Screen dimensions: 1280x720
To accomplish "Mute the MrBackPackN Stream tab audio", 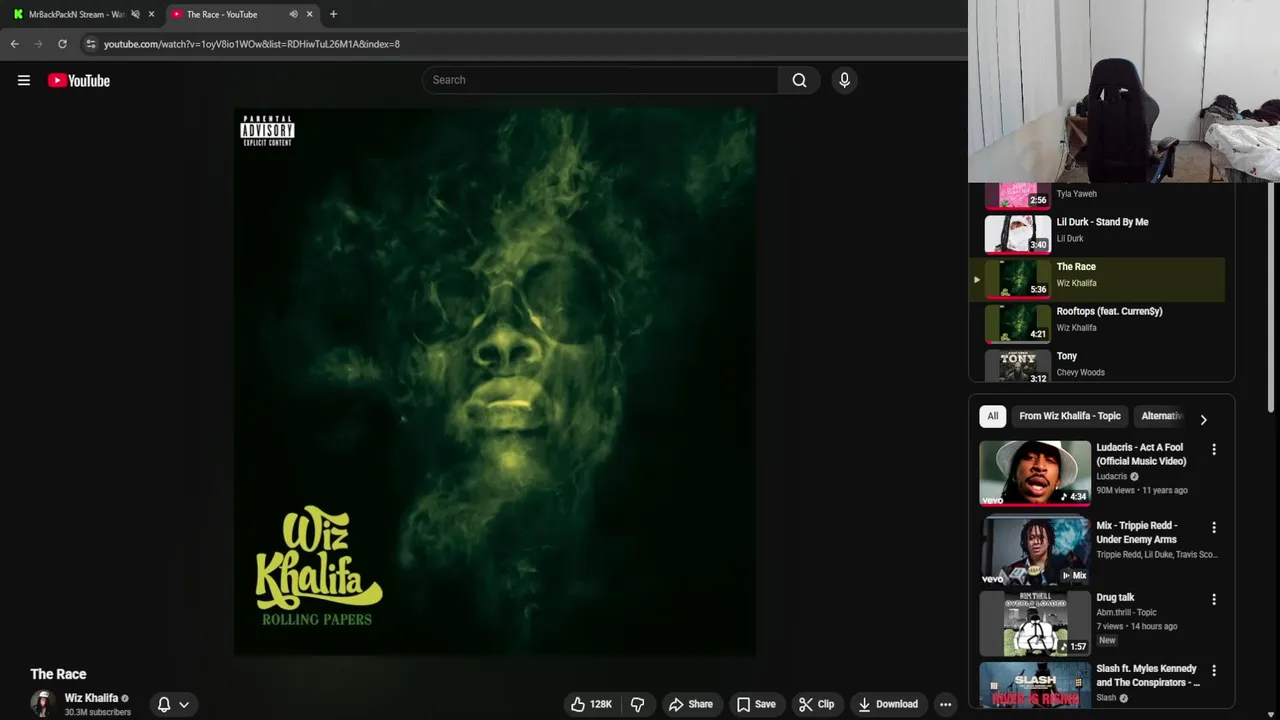I will [135, 14].
